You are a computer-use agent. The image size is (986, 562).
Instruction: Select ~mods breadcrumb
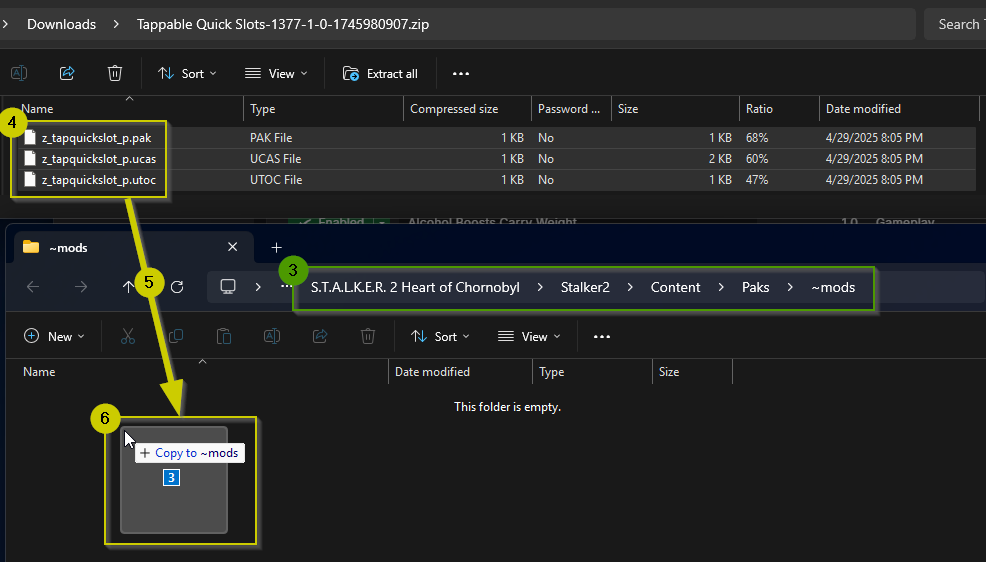833,287
